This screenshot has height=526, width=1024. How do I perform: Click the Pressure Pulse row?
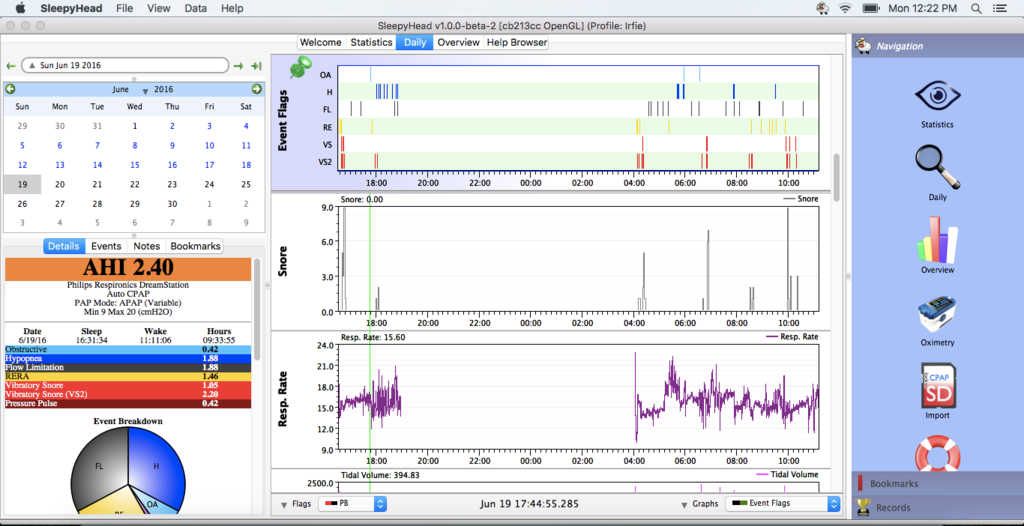(128, 403)
